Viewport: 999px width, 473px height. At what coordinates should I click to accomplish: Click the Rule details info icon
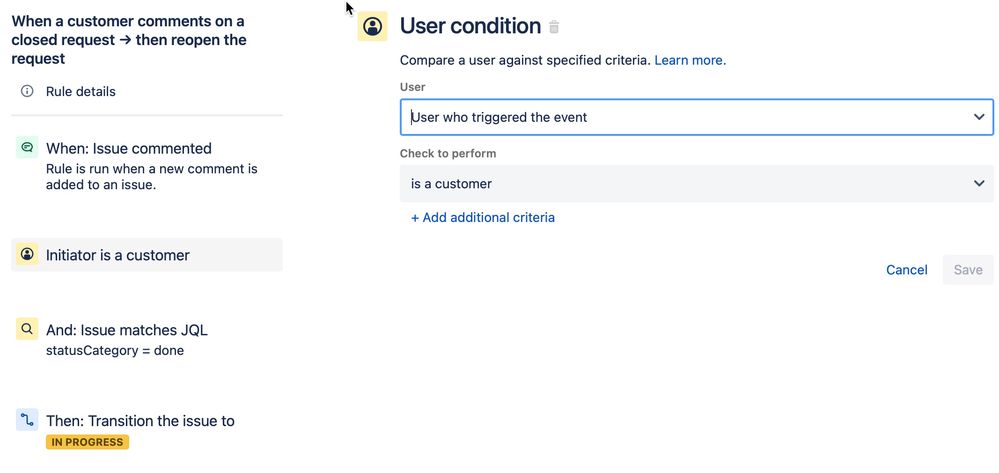[x=27, y=91]
